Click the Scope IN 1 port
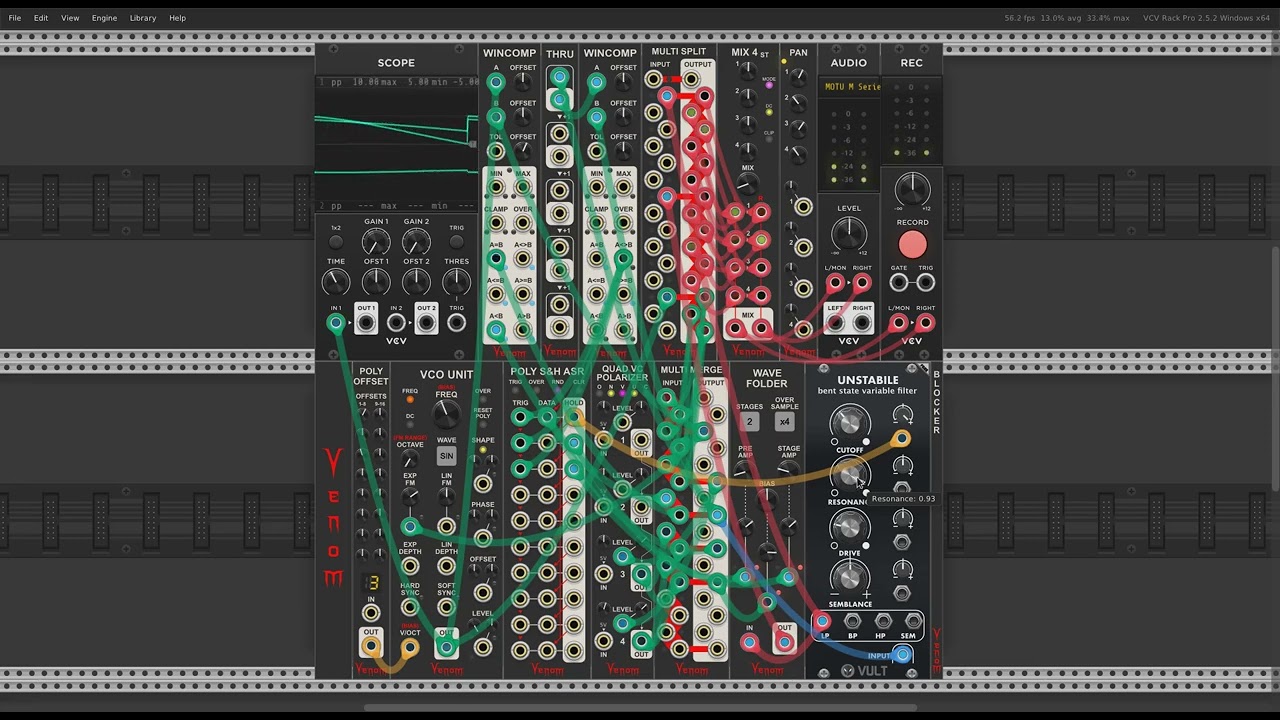Viewport: 1280px width, 720px height. click(336, 322)
